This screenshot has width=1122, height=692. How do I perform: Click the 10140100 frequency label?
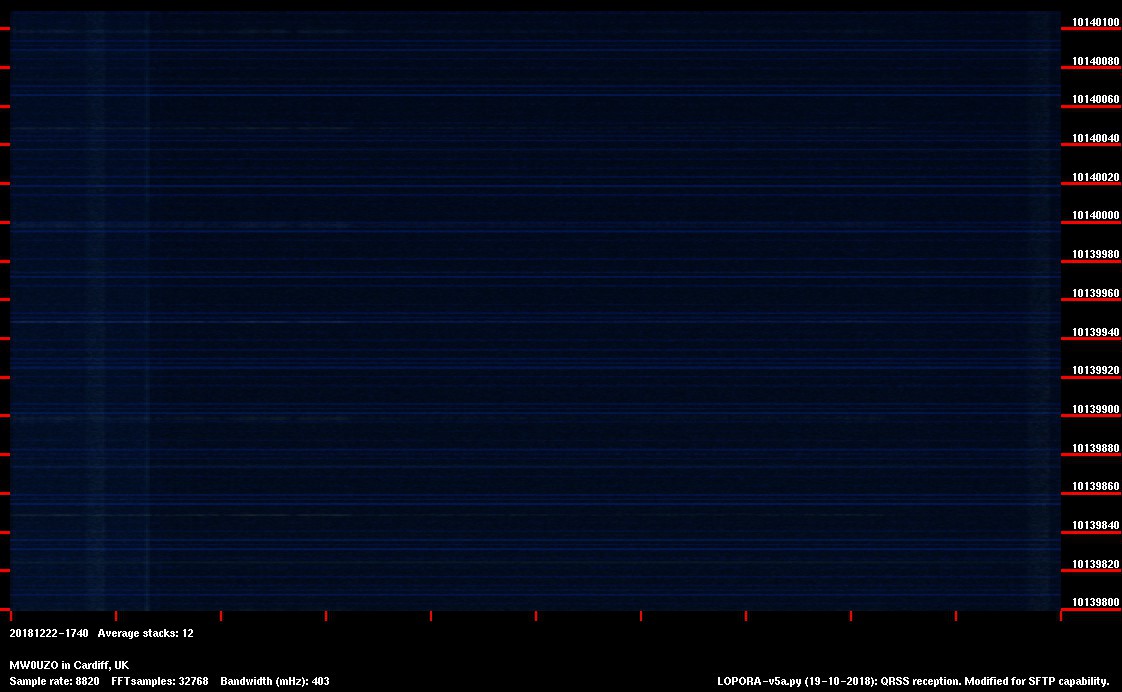click(x=1095, y=22)
